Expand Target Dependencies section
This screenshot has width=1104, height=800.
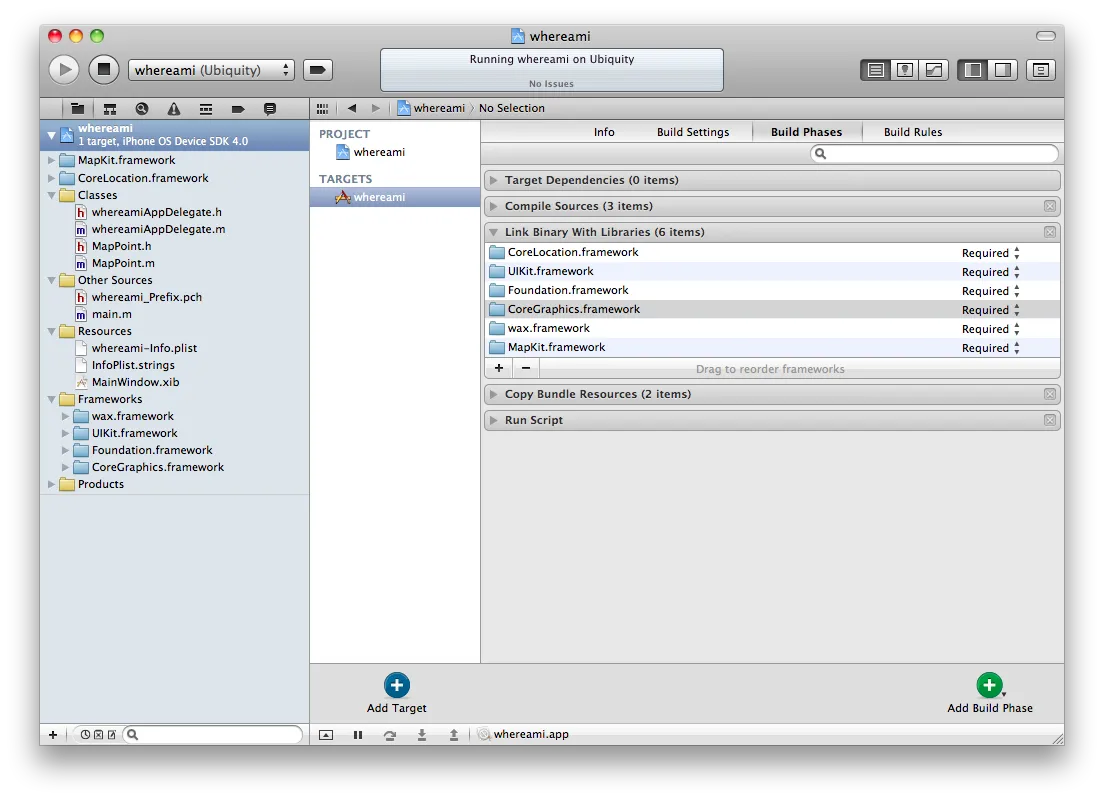tap(494, 180)
